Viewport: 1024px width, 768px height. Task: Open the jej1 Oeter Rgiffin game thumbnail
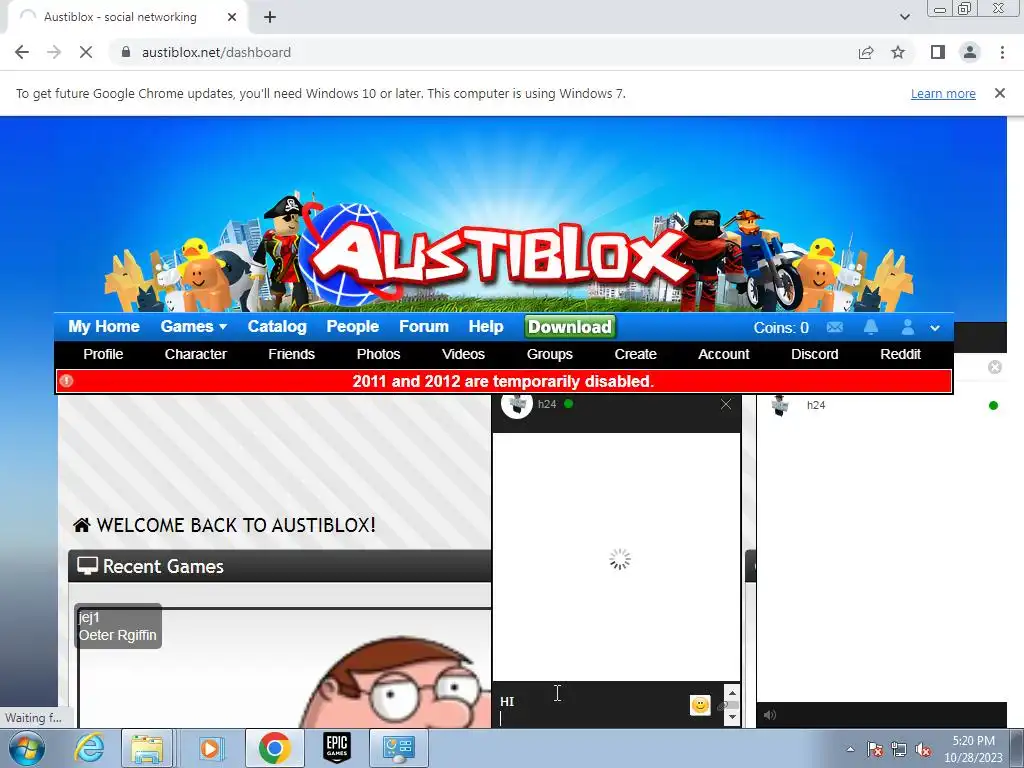[x=284, y=667]
